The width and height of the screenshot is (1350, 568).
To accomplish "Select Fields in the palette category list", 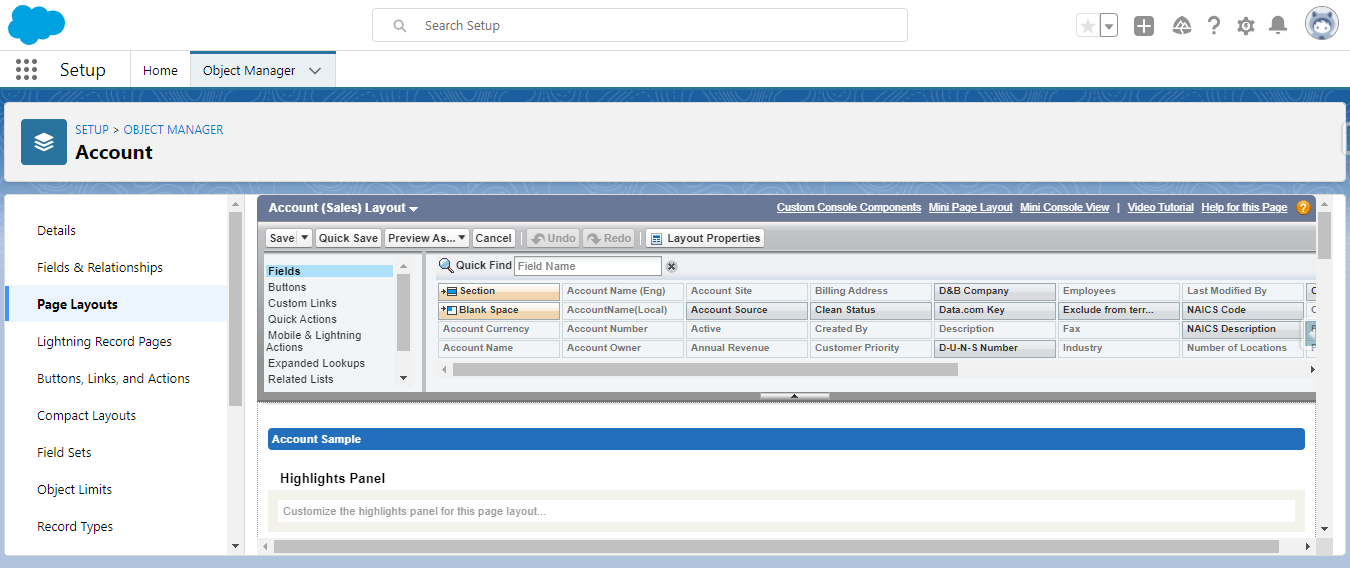I will click(329, 271).
